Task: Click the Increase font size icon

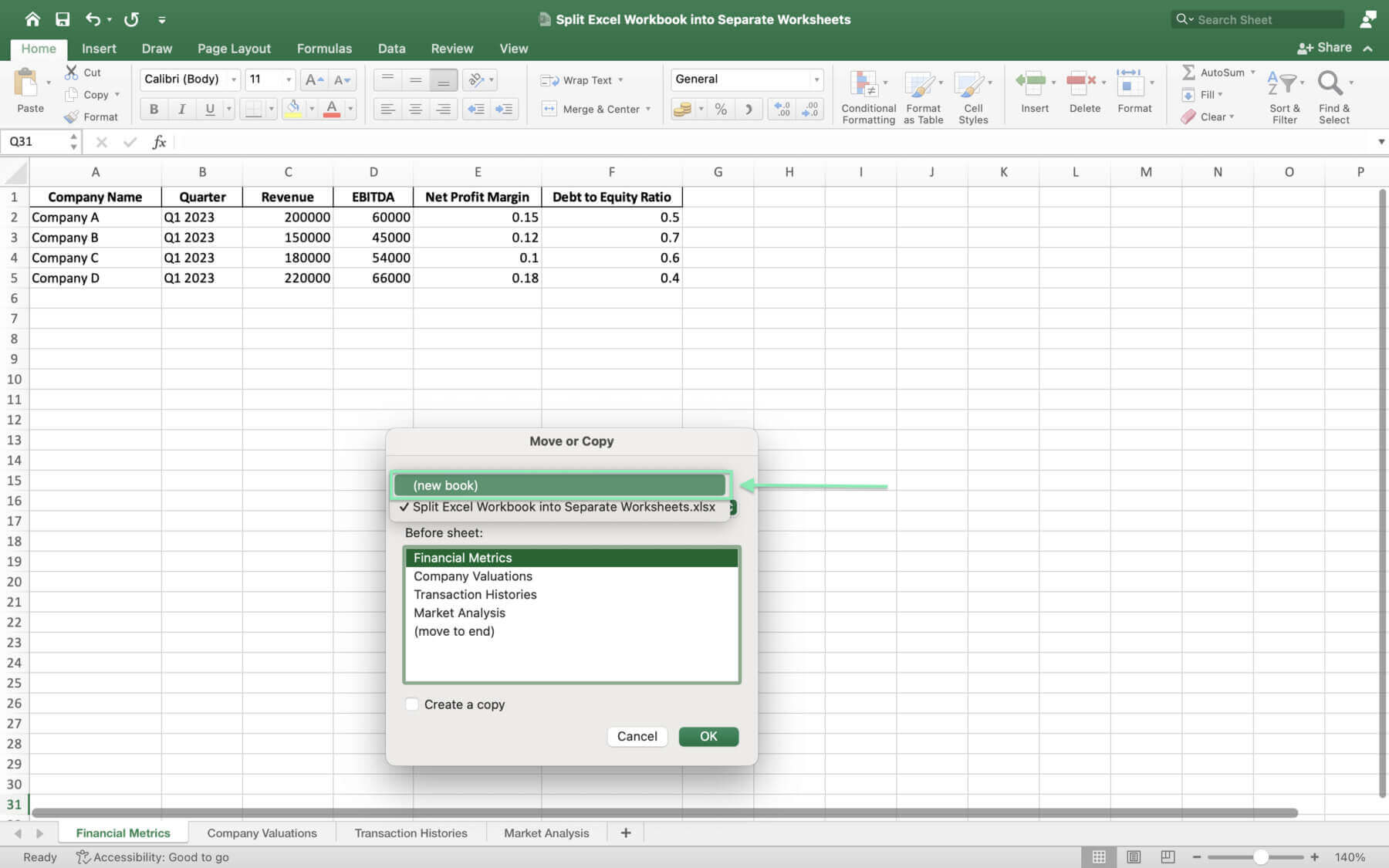Action: point(314,79)
